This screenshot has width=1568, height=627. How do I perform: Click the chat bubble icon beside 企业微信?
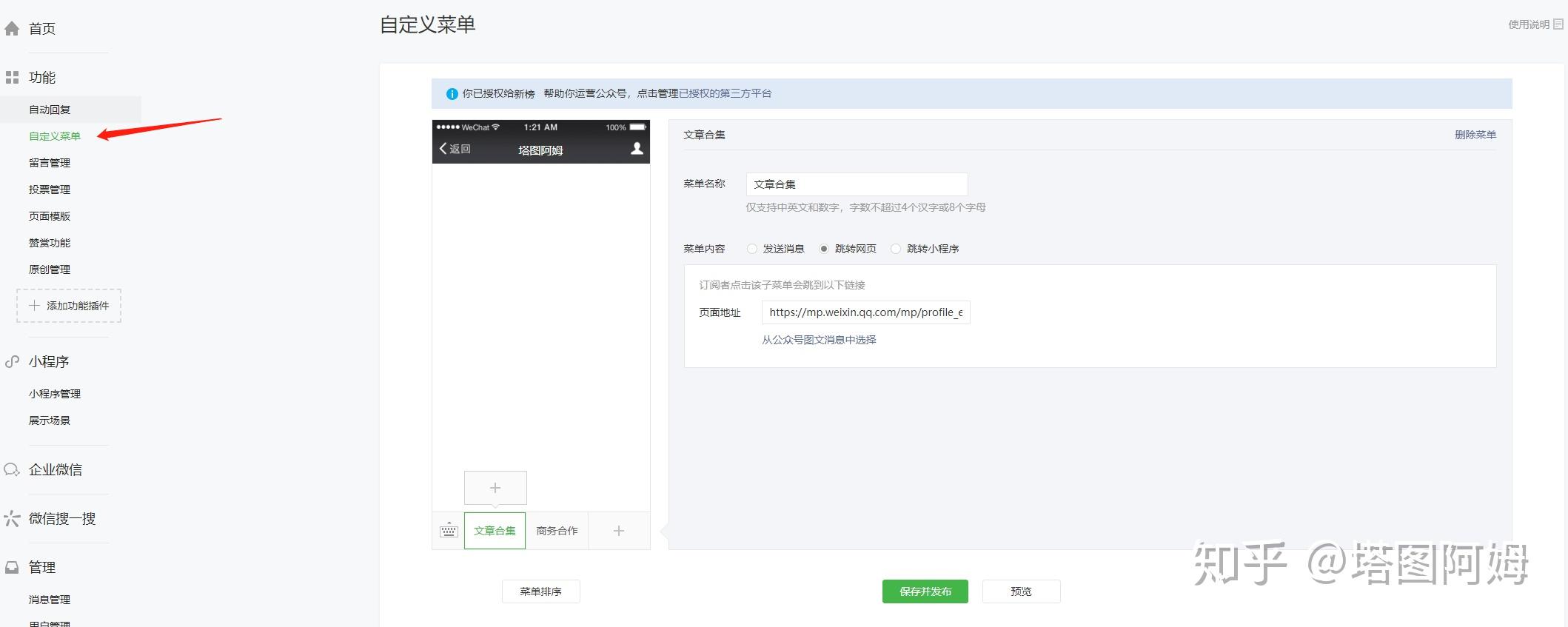[x=12, y=469]
